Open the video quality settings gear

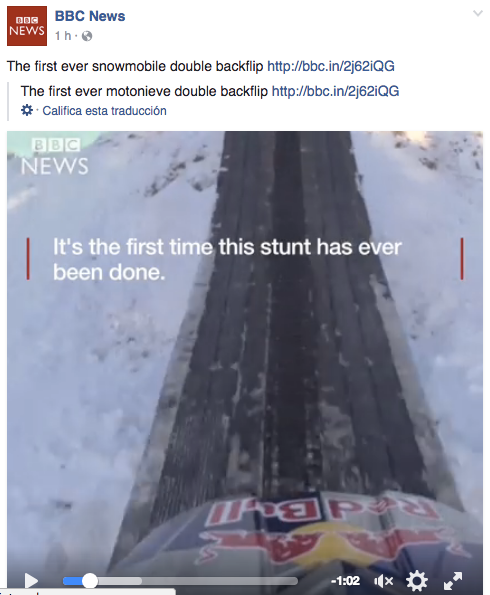click(x=417, y=581)
